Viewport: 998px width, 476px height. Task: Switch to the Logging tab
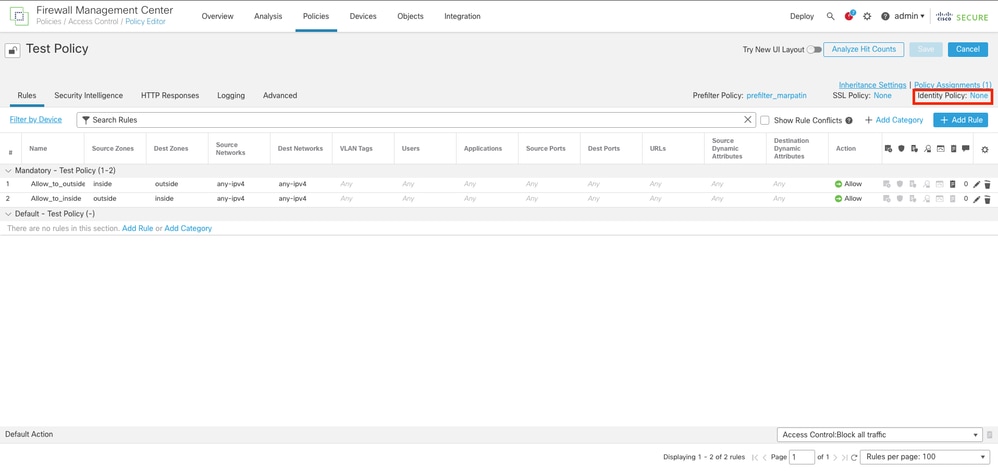tap(231, 95)
